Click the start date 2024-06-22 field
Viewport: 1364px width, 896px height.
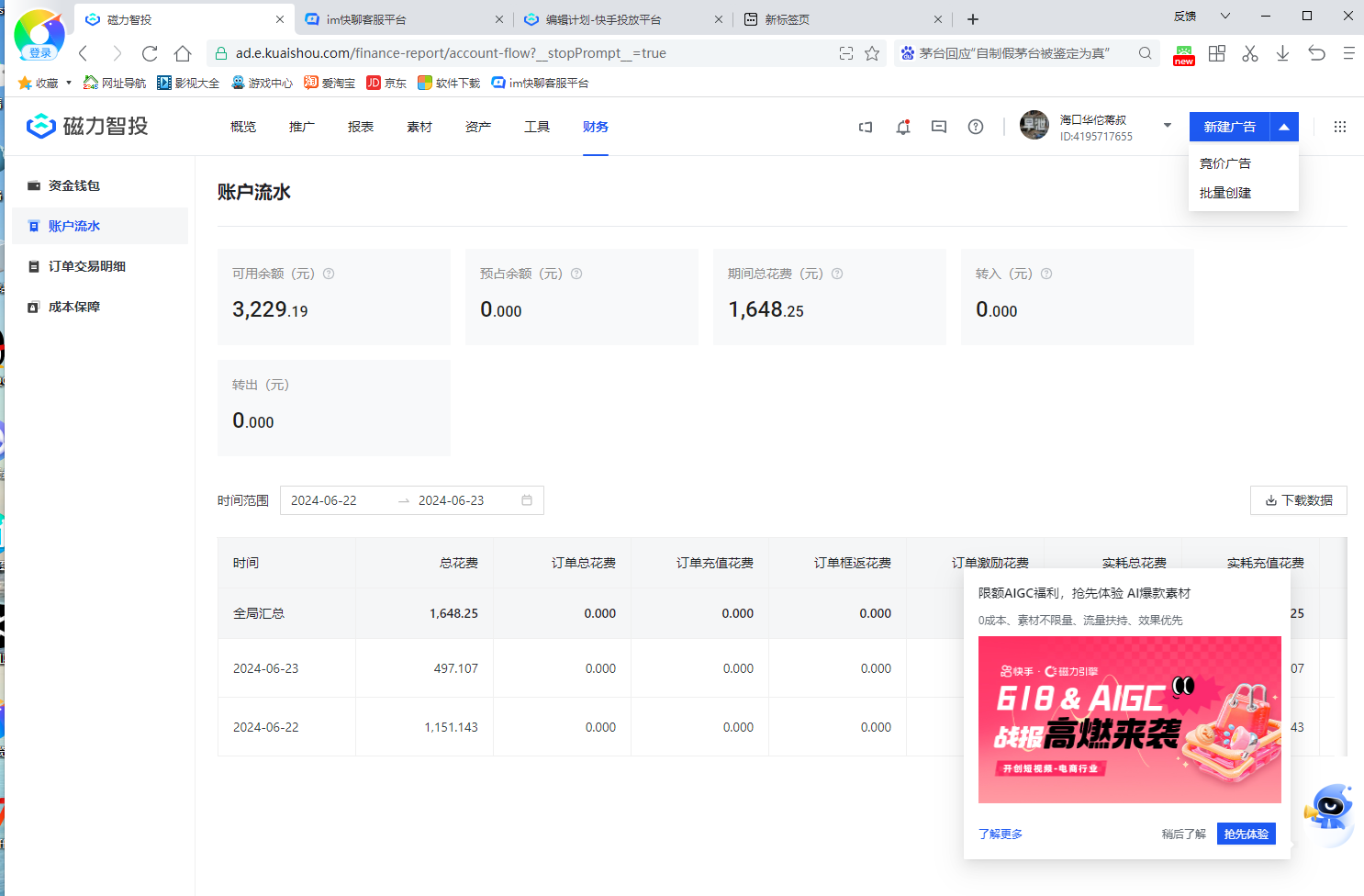[x=324, y=500]
